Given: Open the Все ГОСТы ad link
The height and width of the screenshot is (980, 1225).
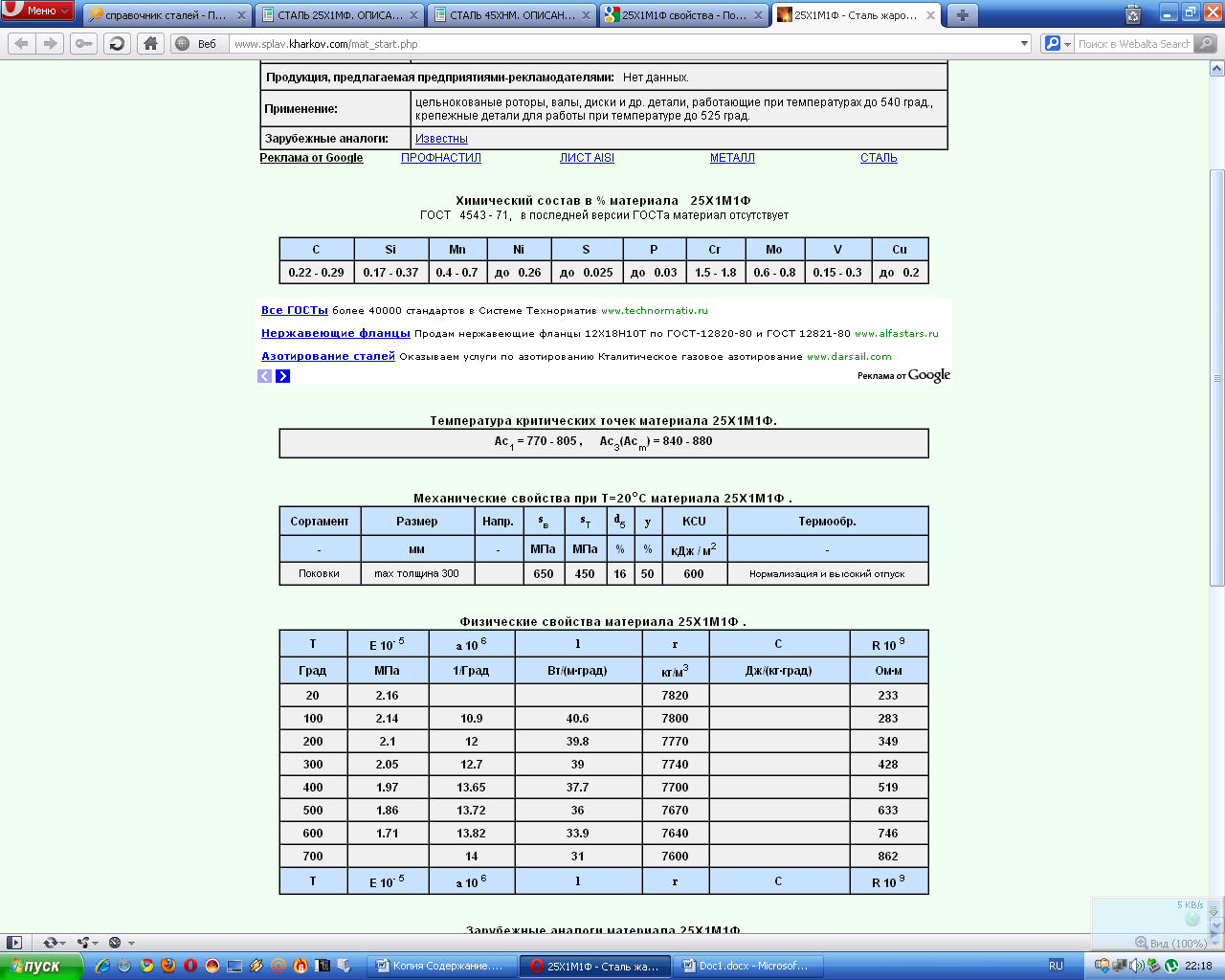Looking at the screenshot, I should point(295,310).
